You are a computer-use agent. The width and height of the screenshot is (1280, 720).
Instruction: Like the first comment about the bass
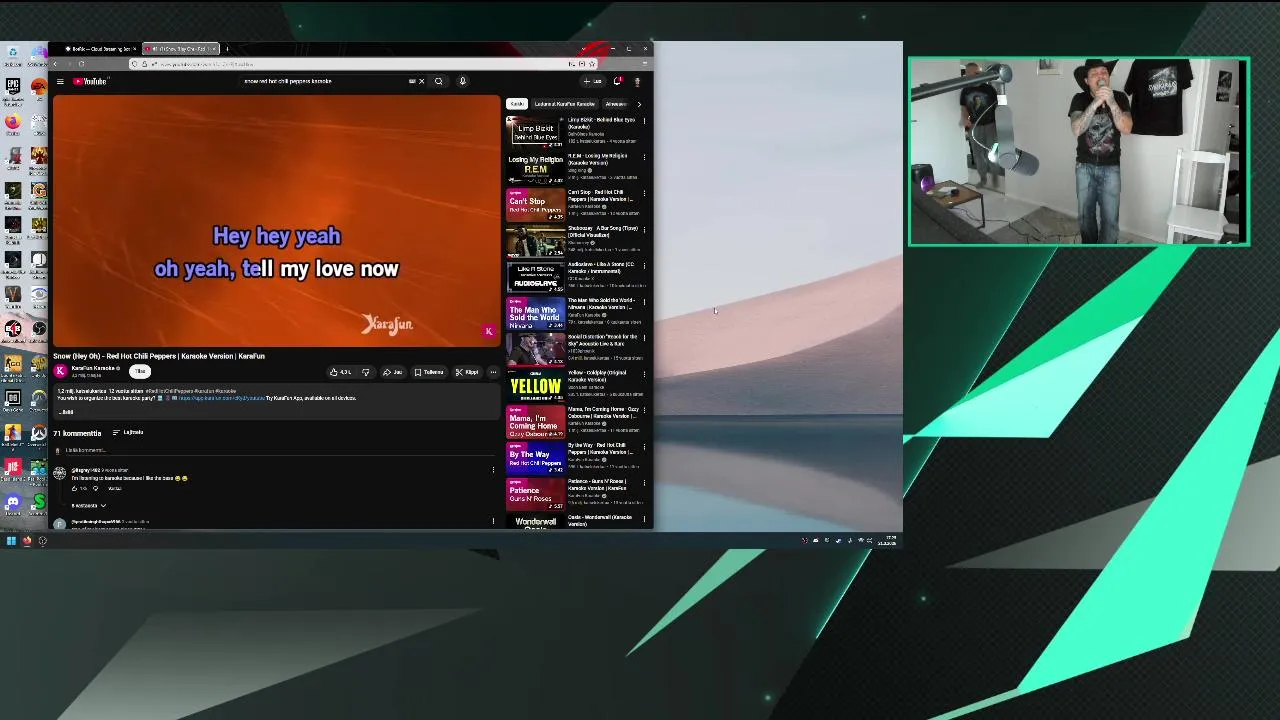pos(76,488)
